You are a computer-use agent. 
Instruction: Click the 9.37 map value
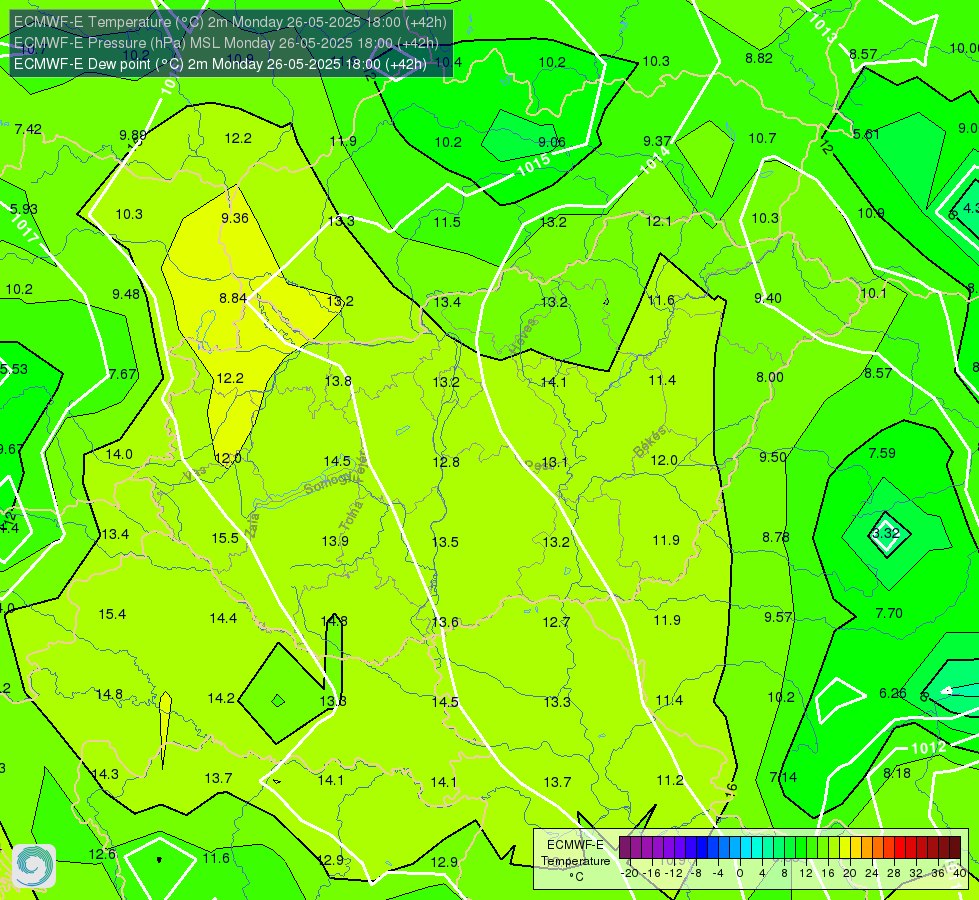[657, 142]
